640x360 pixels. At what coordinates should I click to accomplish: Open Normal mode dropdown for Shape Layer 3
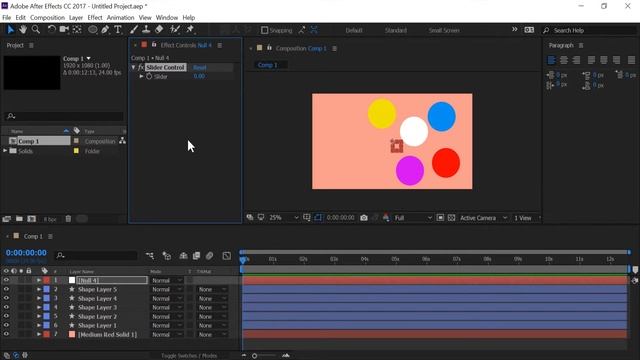[x=167, y=307]
